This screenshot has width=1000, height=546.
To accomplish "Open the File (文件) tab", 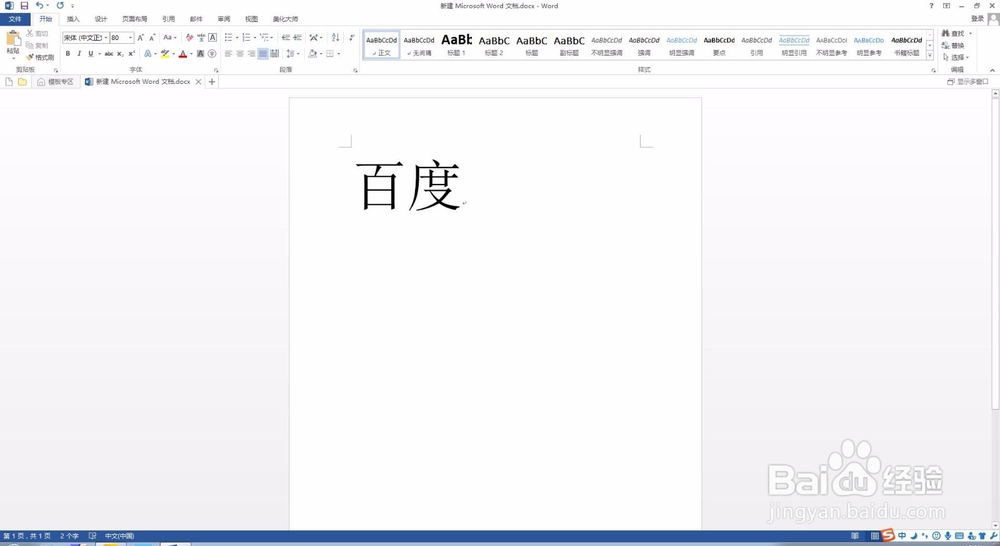I will (x=15, y=19).
